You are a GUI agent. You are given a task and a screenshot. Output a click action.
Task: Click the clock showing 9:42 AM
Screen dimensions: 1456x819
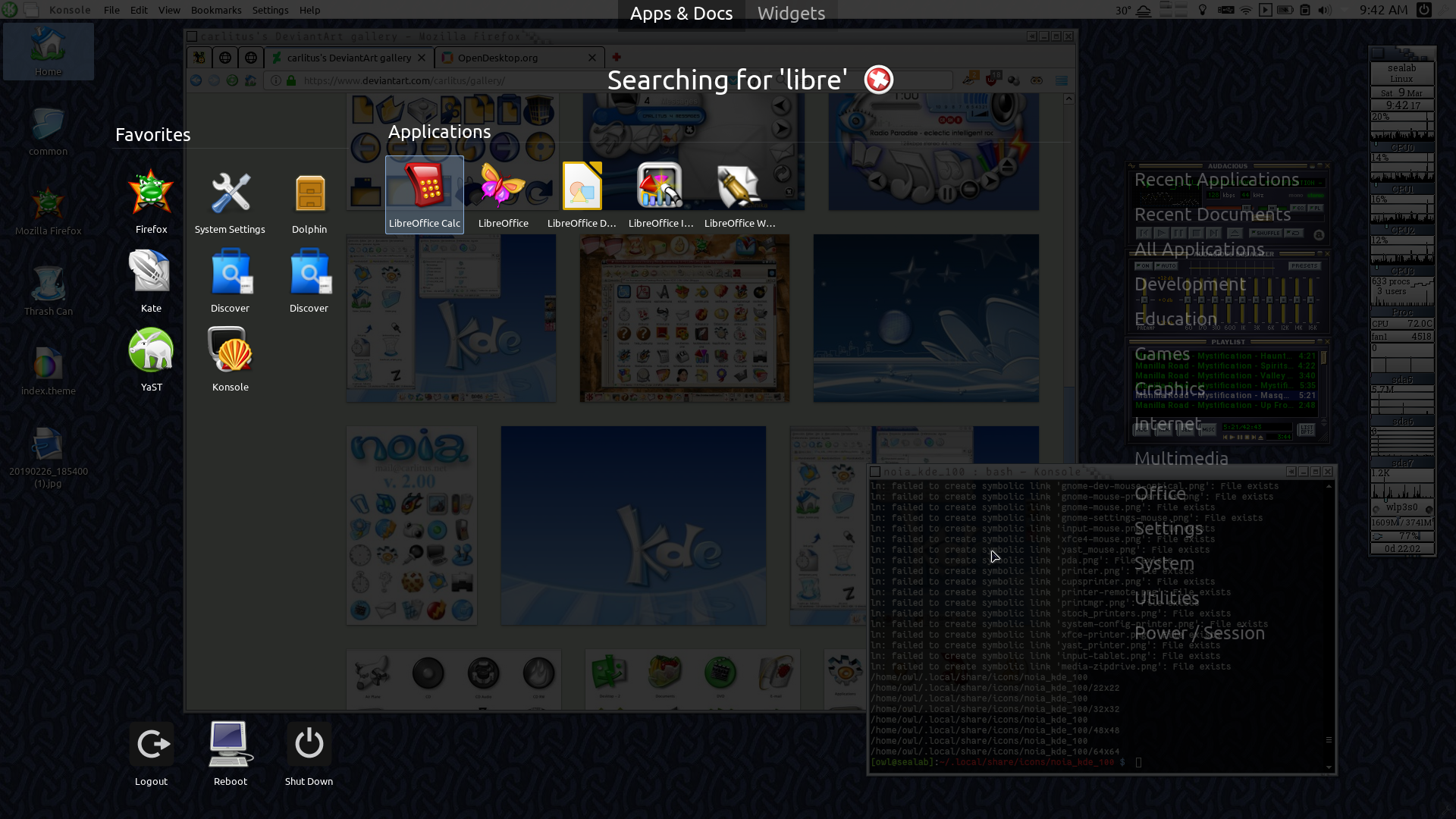pyautogui.click(x=1383, y=10)
